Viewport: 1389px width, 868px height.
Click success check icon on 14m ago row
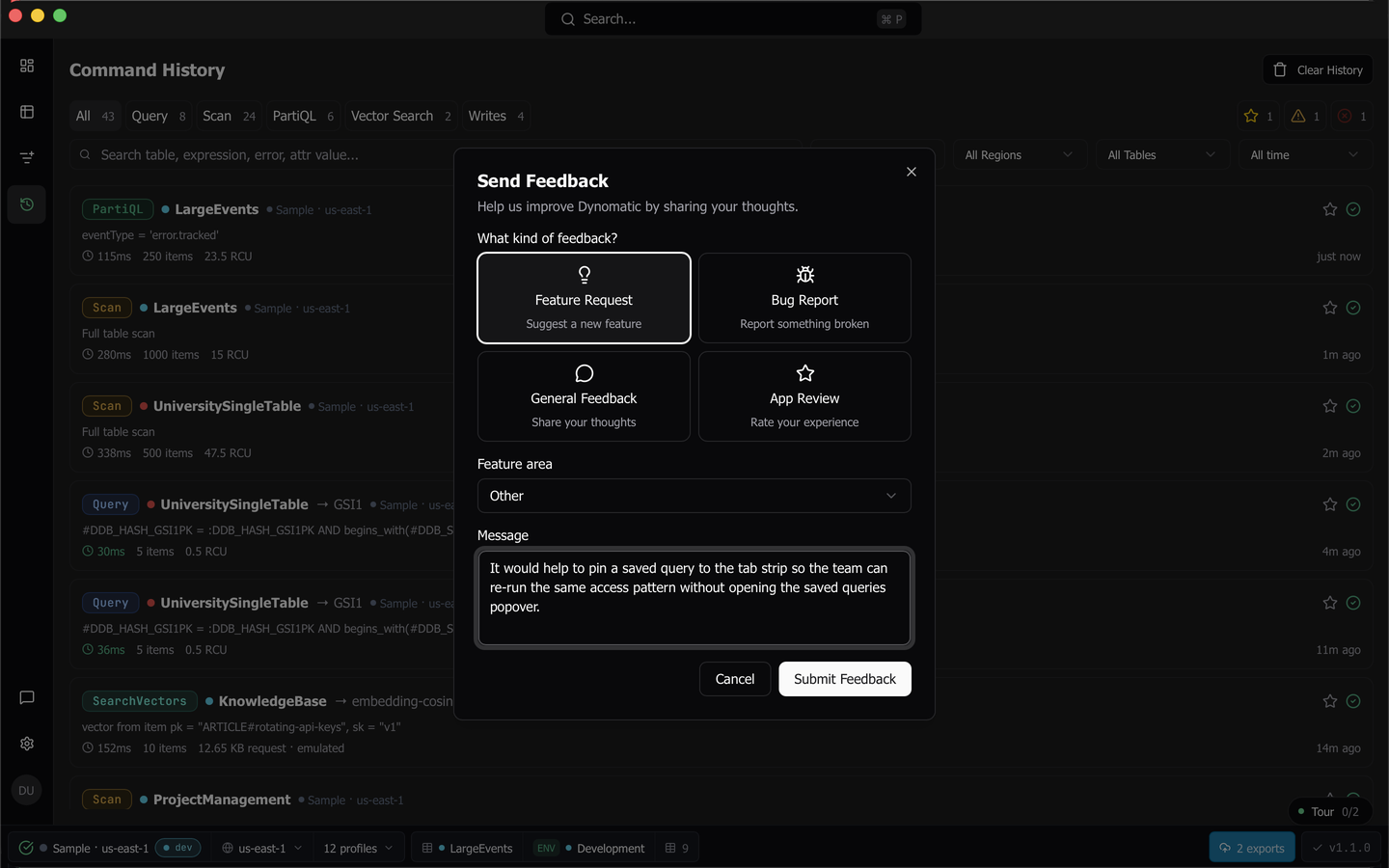pyautogui.click(x=1353, y=701)
